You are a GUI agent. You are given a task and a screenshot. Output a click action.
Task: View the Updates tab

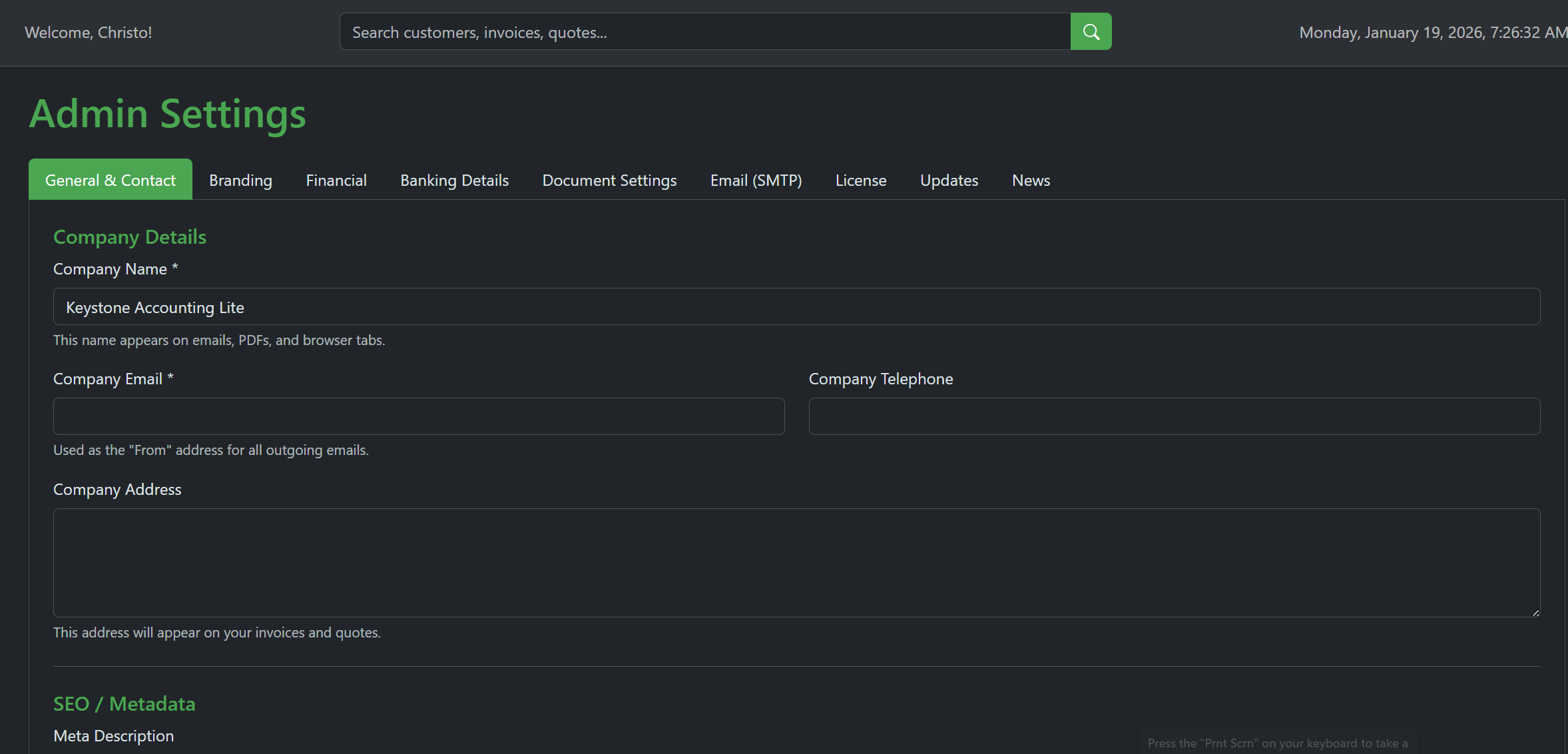[x=949, y=180]
